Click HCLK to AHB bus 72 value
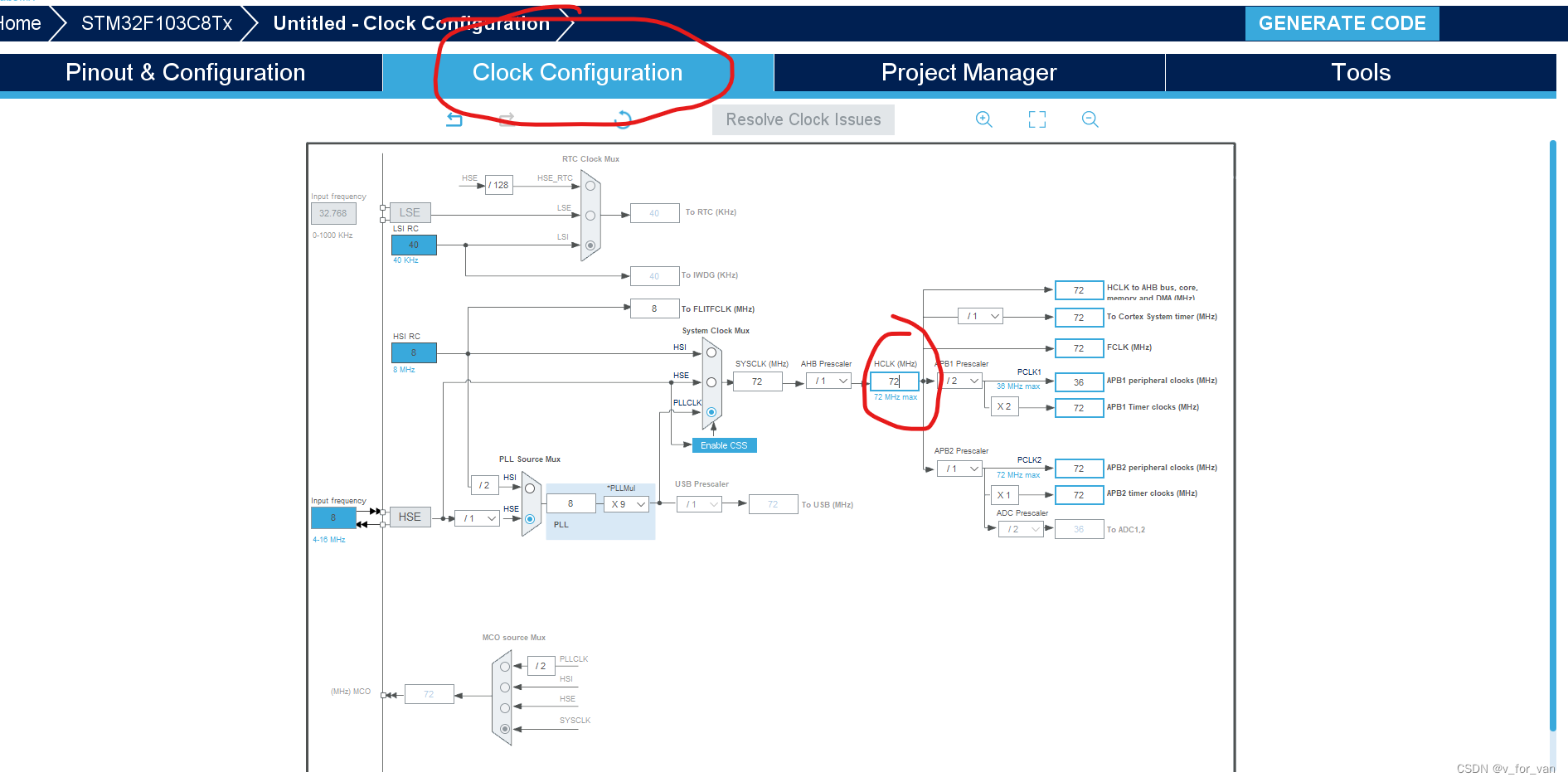 (1079, 290)
